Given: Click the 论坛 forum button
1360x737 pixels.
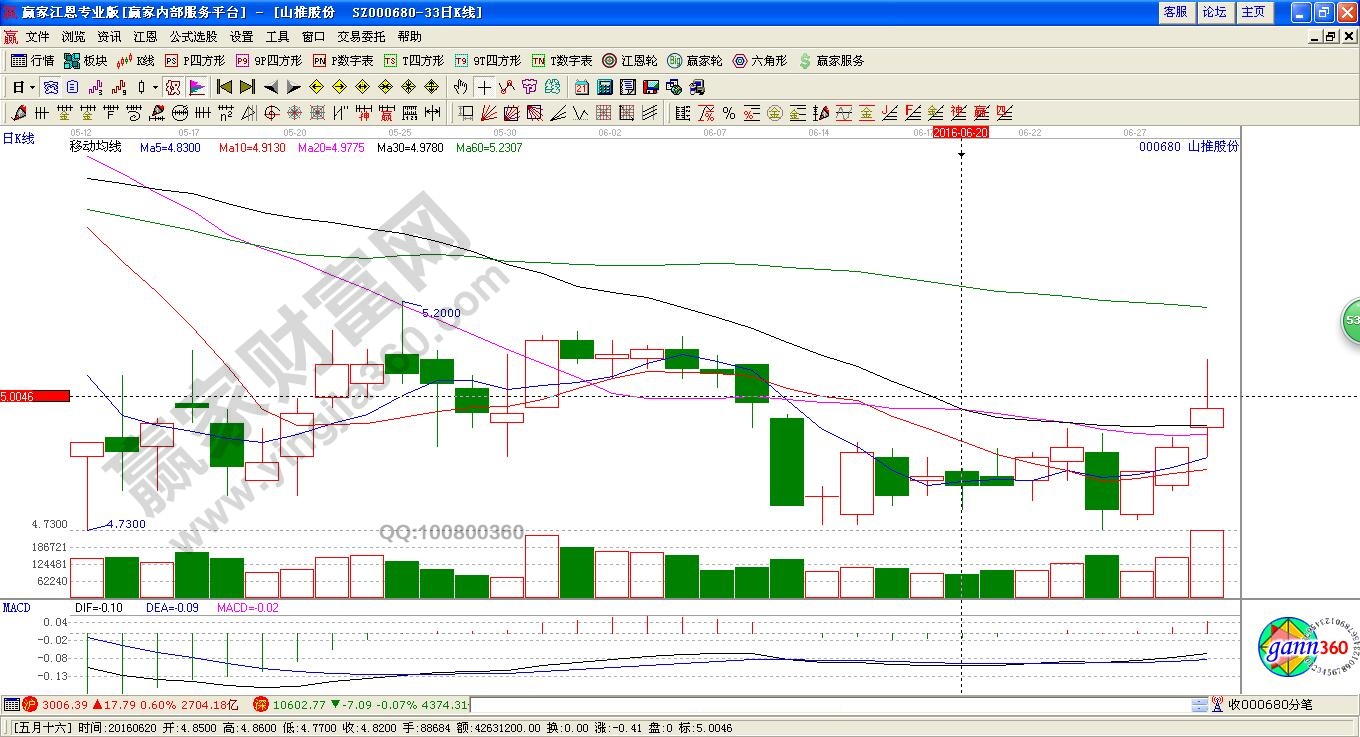Looking at the screenshot, I should (1214, 12).
